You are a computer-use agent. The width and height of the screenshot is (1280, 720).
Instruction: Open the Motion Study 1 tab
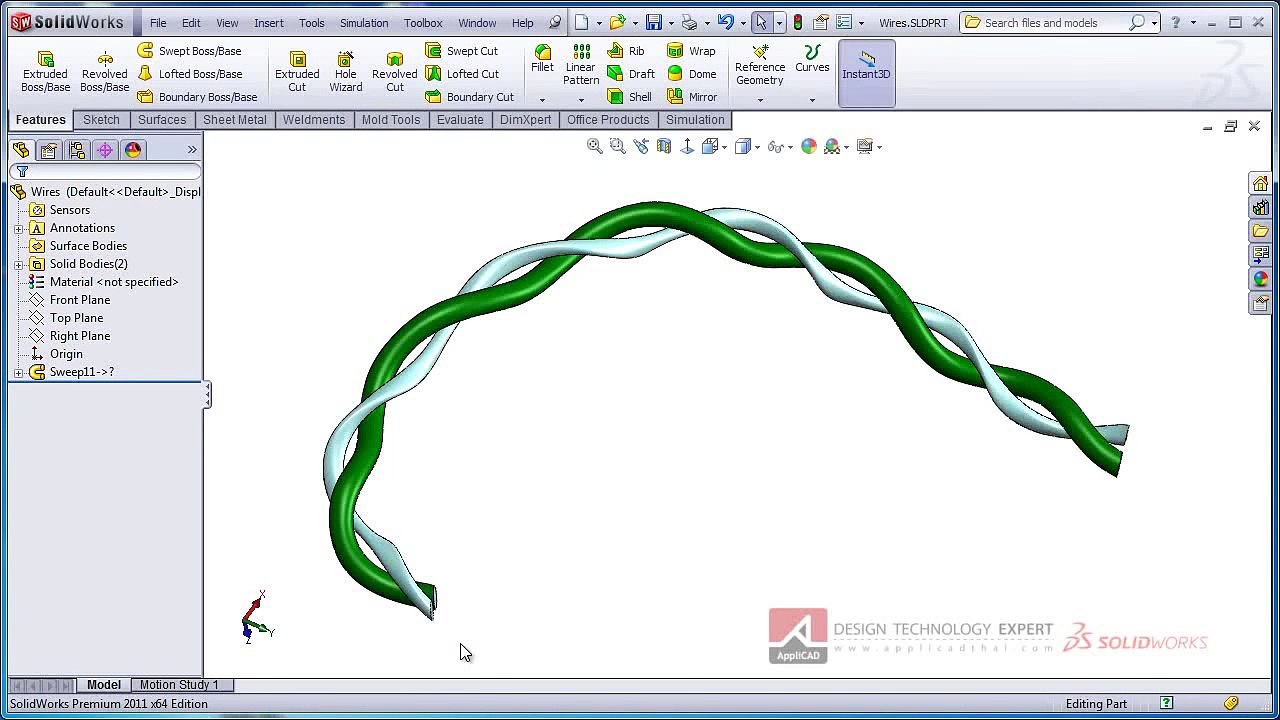coord(179,685)
